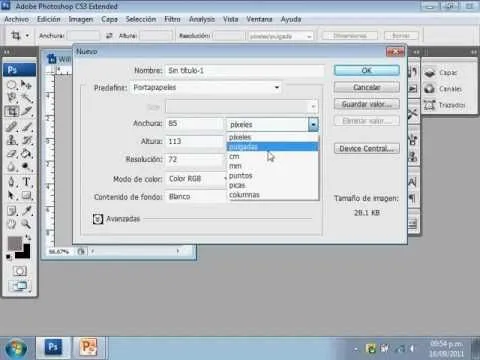The width and height of the screenshot is (480, 360).
Task: Swap Anchura and Altura in options bar
Action: 109,36
